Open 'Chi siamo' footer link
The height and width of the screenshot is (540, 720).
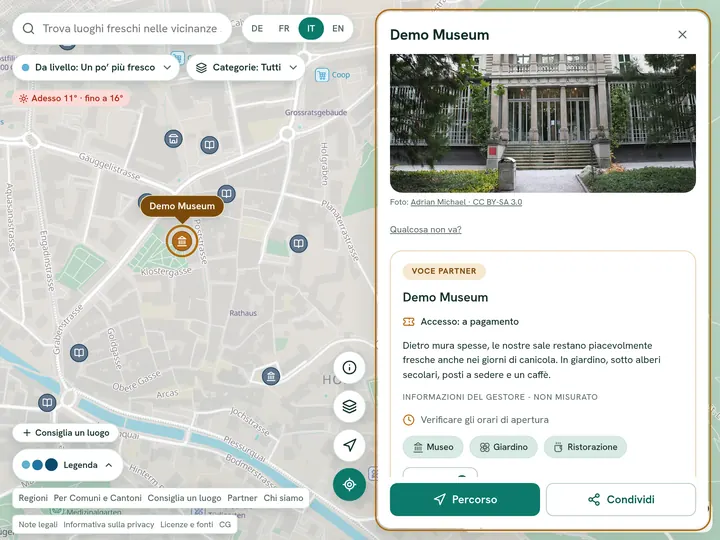pyautogui.click(x=283, y=498)
